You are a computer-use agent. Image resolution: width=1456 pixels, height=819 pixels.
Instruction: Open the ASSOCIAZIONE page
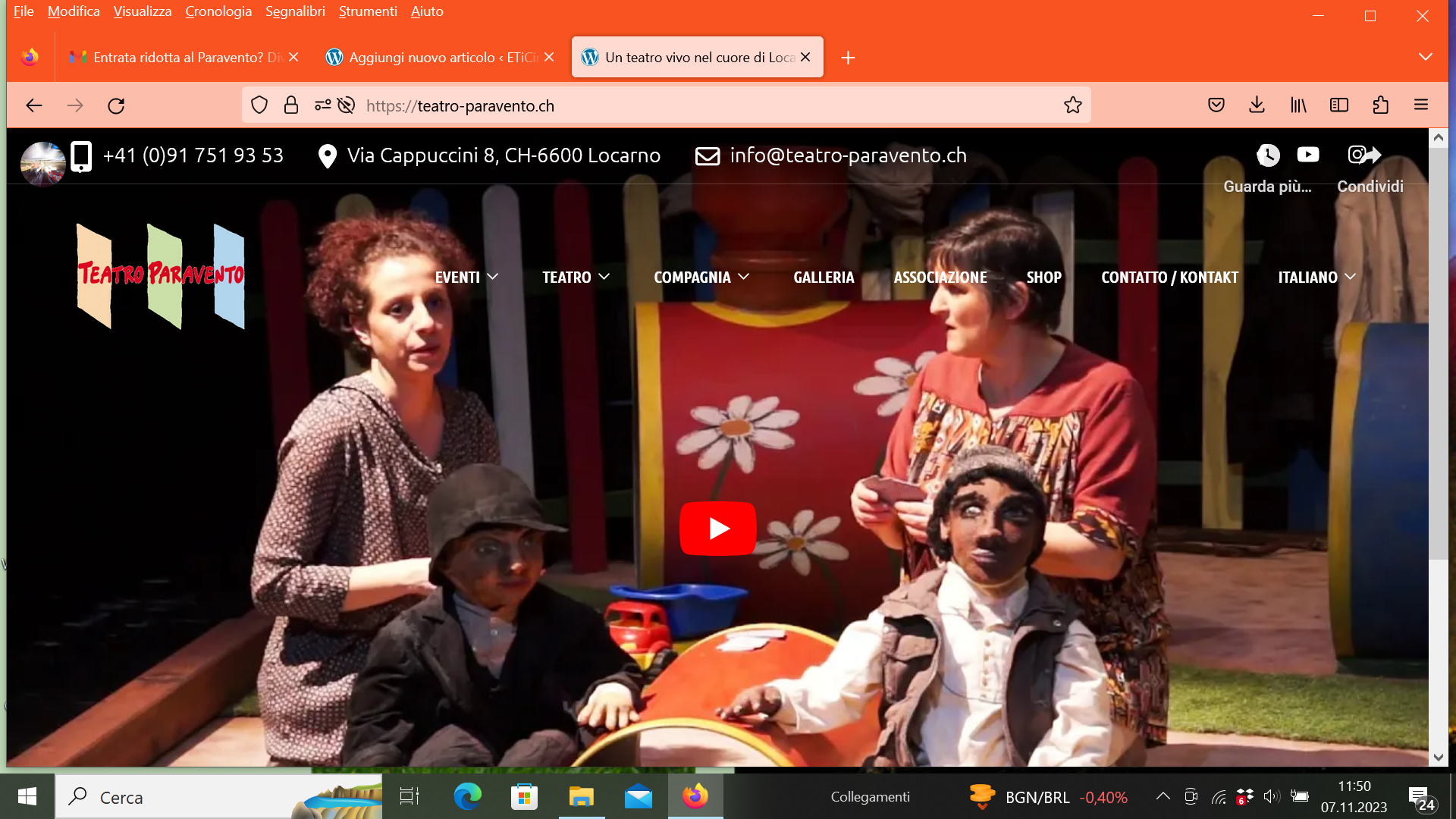940,278
